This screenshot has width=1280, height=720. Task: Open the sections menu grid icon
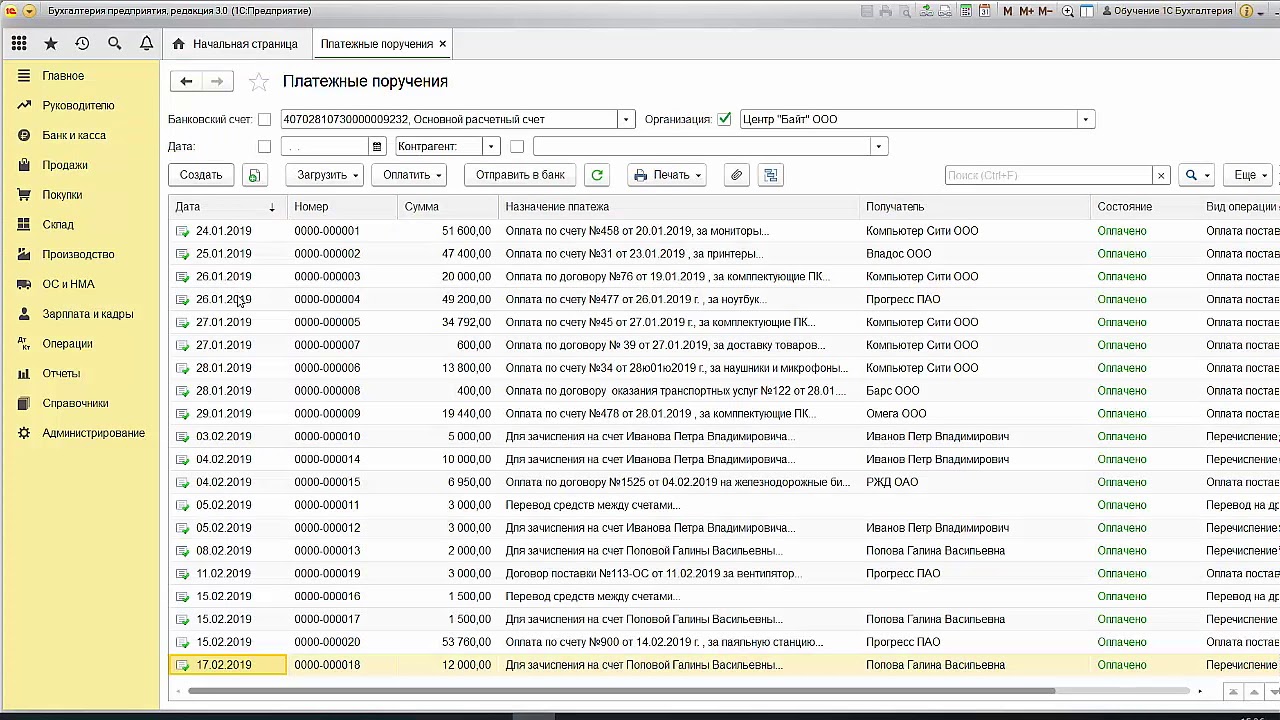click(19, 44)
